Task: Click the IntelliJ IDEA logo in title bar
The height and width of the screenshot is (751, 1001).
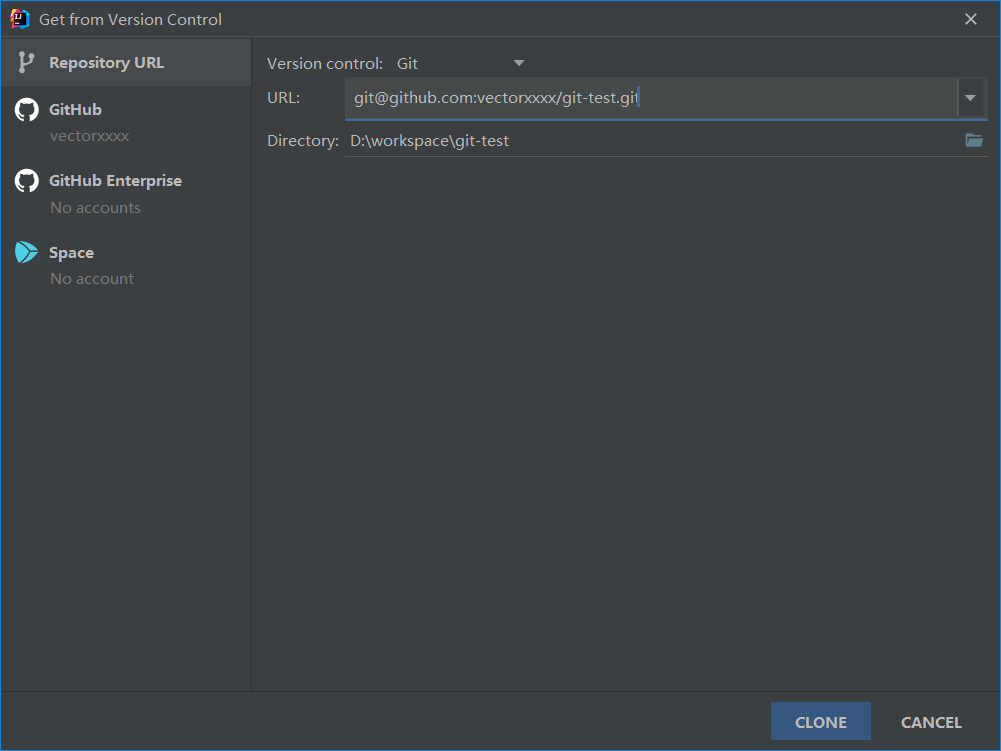Action: click(20, 19)
